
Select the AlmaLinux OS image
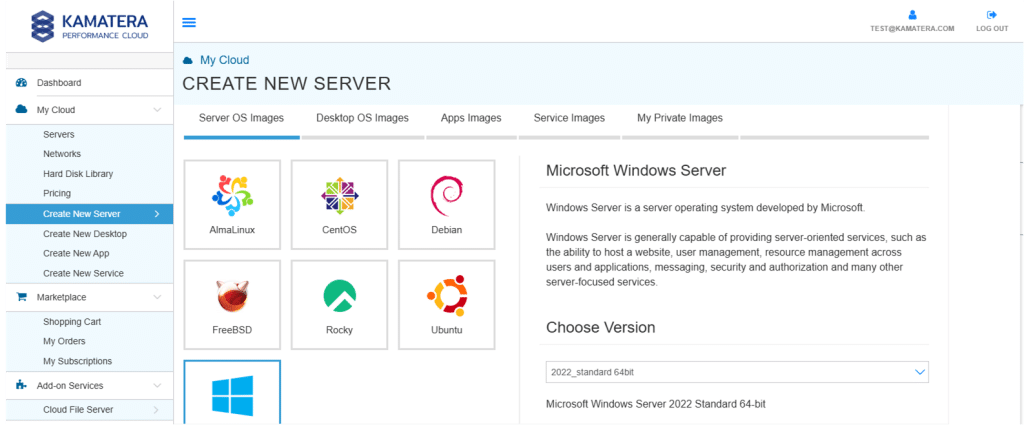(x=232, y=205)
